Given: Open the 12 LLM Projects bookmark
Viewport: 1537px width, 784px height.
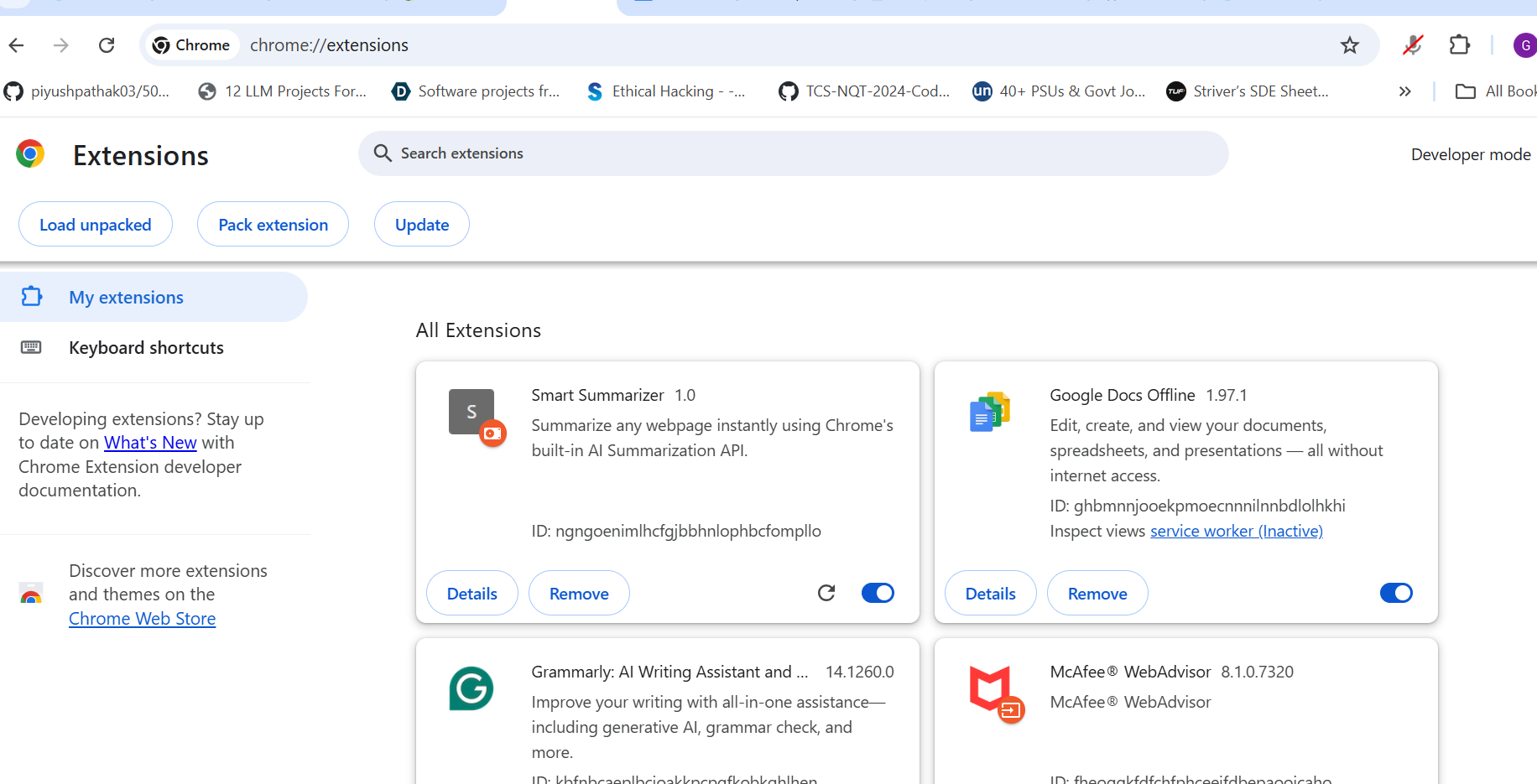Looking at the screenshot, I should (x=283, y=91).
